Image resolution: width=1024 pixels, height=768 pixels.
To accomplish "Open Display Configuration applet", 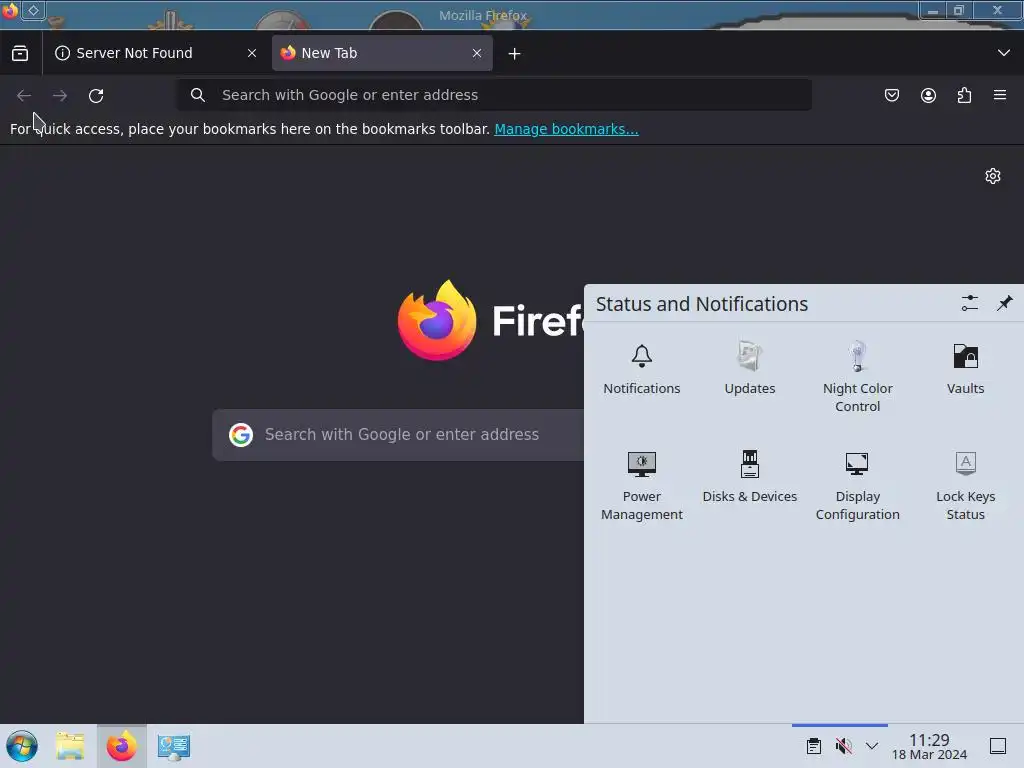I will tap(857, 485).
